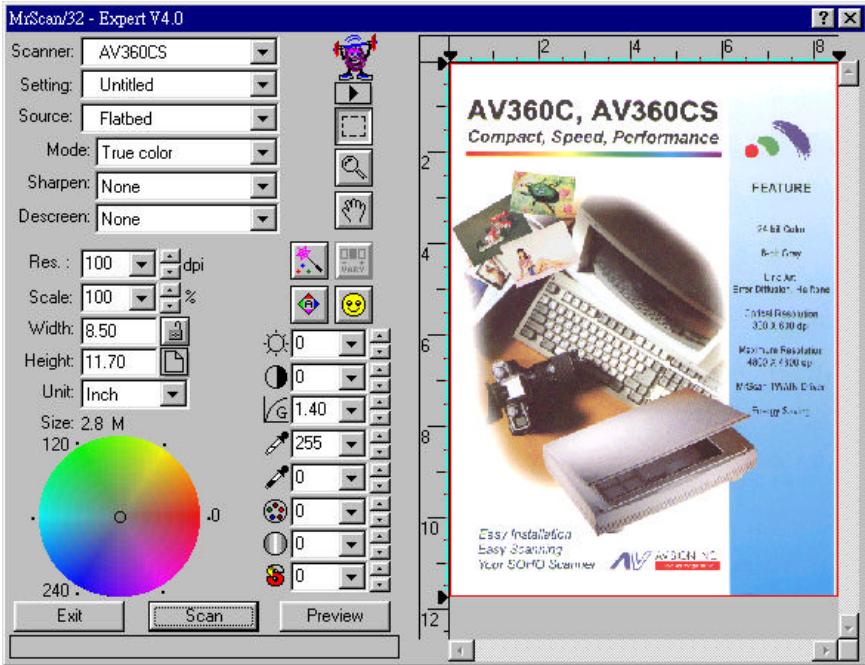The height and width of the screenshot is (665, 865).
Task: Increase resolution with up spinner arrow
Action: (170, 257)
